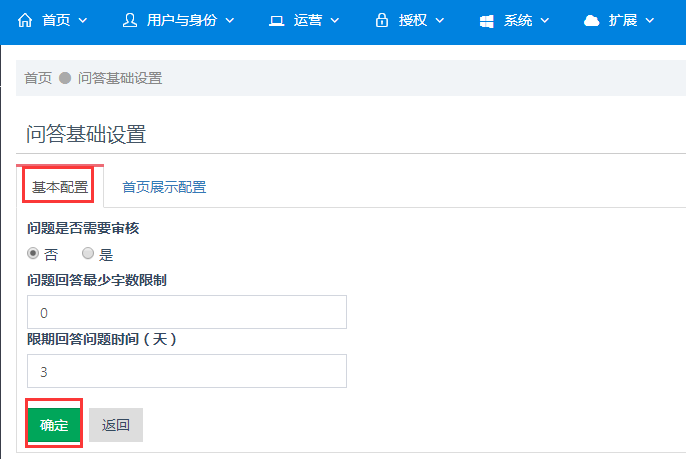This screenshot has width=686, height=459.
Task: Click the user silhouette icon beside 用户与身份
Action: (130, 20)
